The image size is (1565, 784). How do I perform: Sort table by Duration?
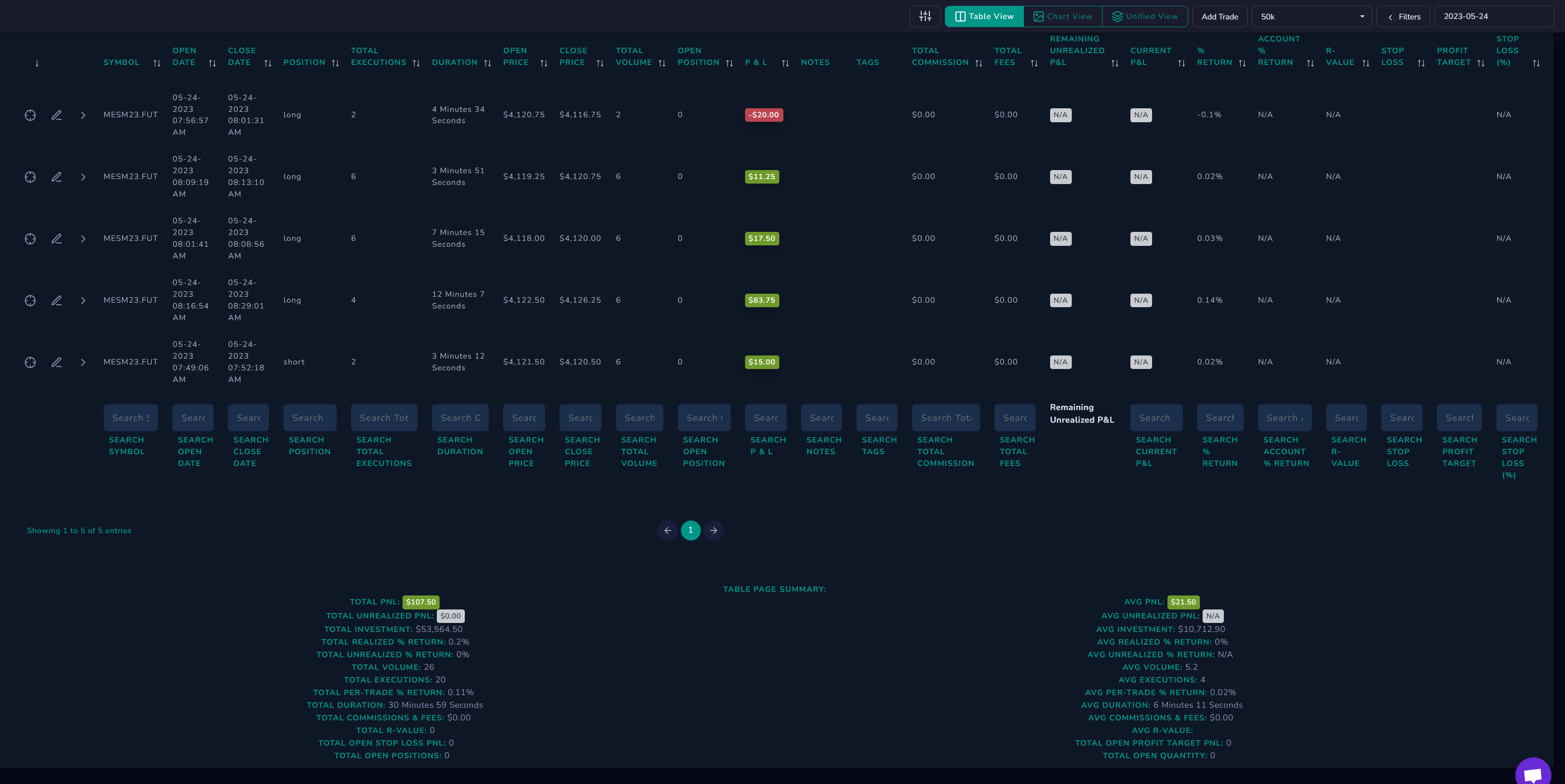[487, 63]
